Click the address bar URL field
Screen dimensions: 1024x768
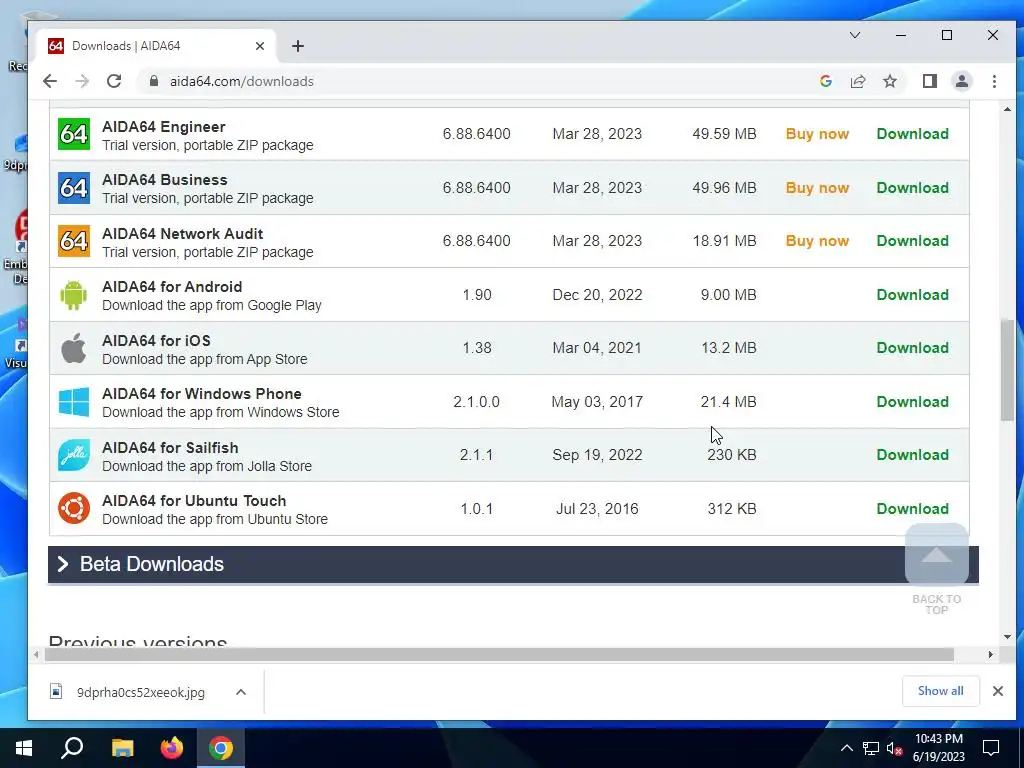pos(483,81)
